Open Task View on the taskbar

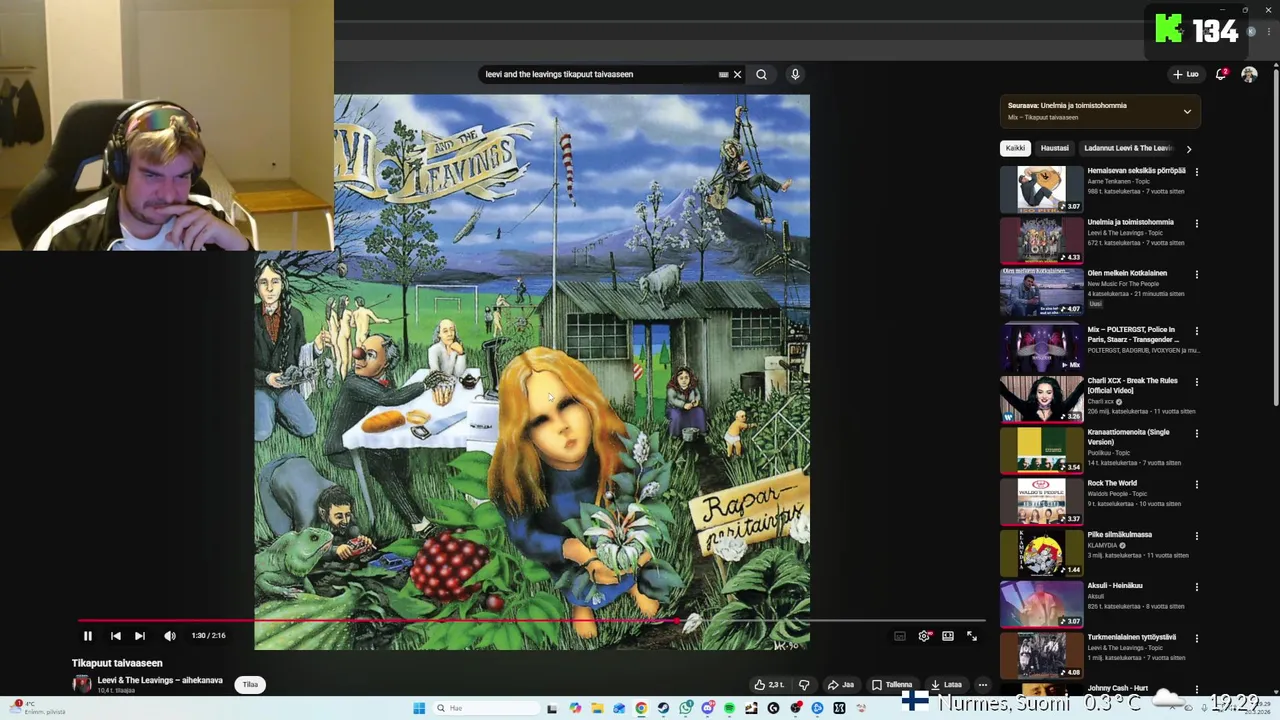pos(551,708)
